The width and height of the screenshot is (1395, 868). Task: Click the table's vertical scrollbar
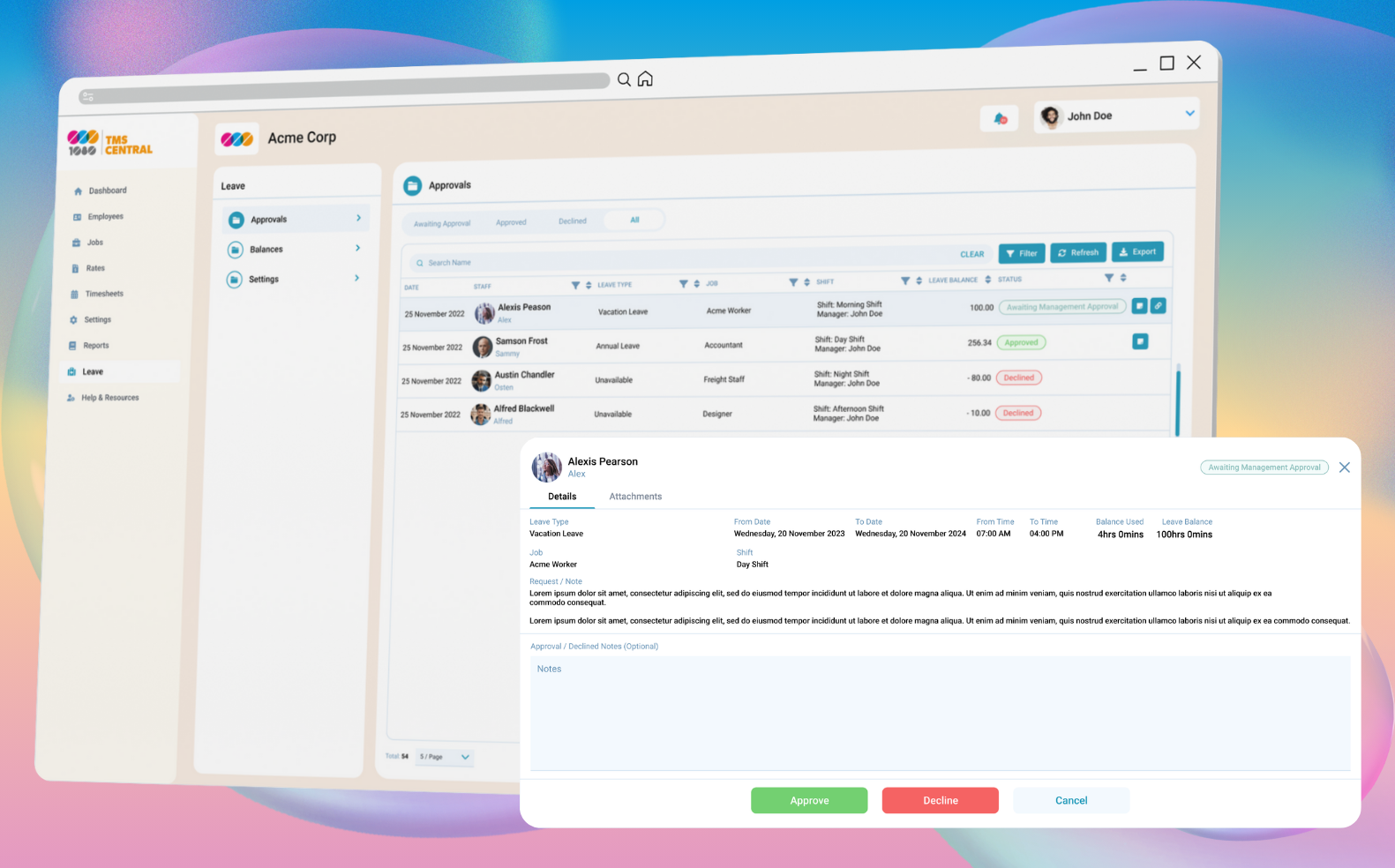[1178, 399]
